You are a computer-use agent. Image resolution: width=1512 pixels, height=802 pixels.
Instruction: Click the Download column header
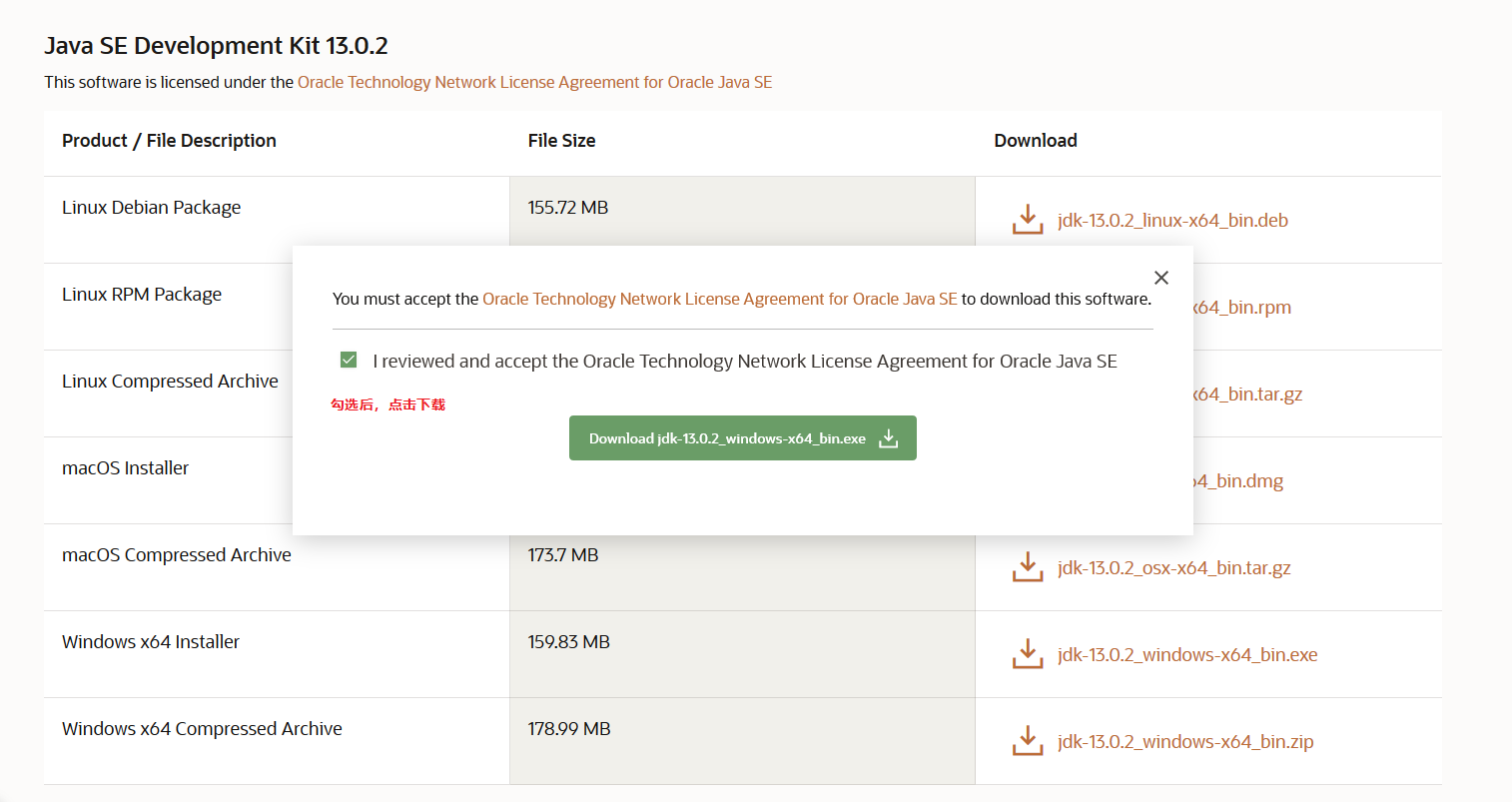(1036, 141)
